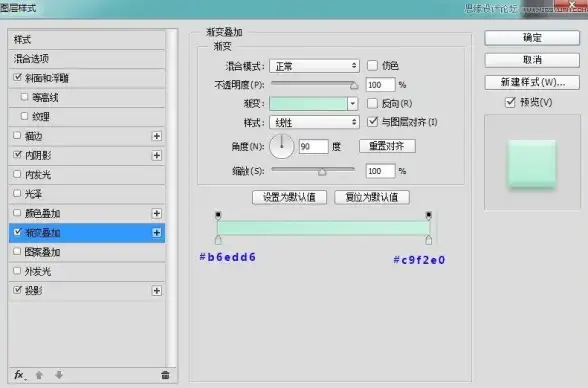Image resolution: width=588 pixels, height=388 pixels.
Task: Delete effect with trash icon
Action: coord(165,375)
